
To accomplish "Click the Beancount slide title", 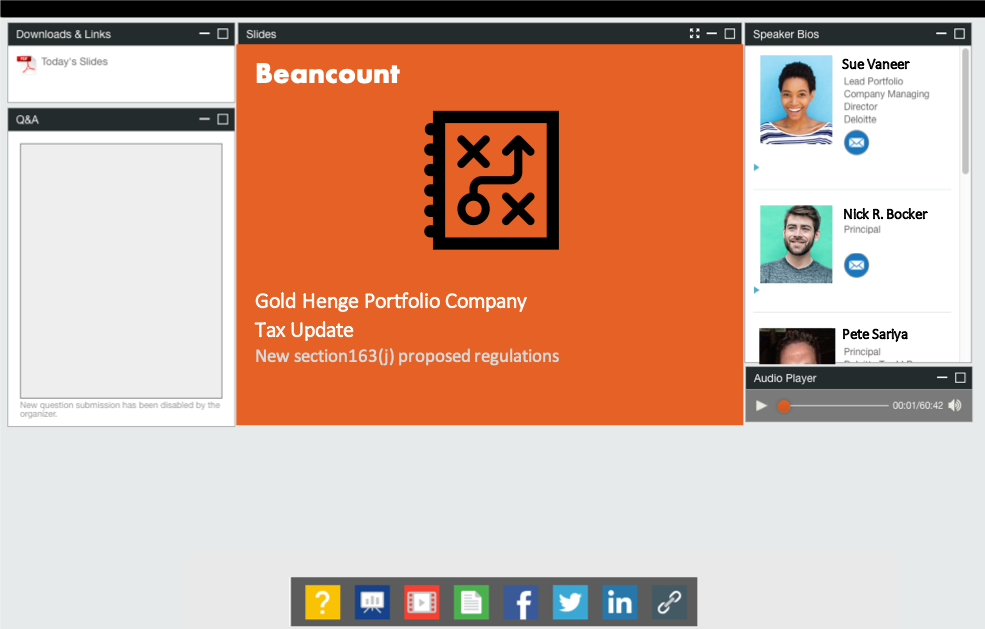I will click(x=327, y=74).
